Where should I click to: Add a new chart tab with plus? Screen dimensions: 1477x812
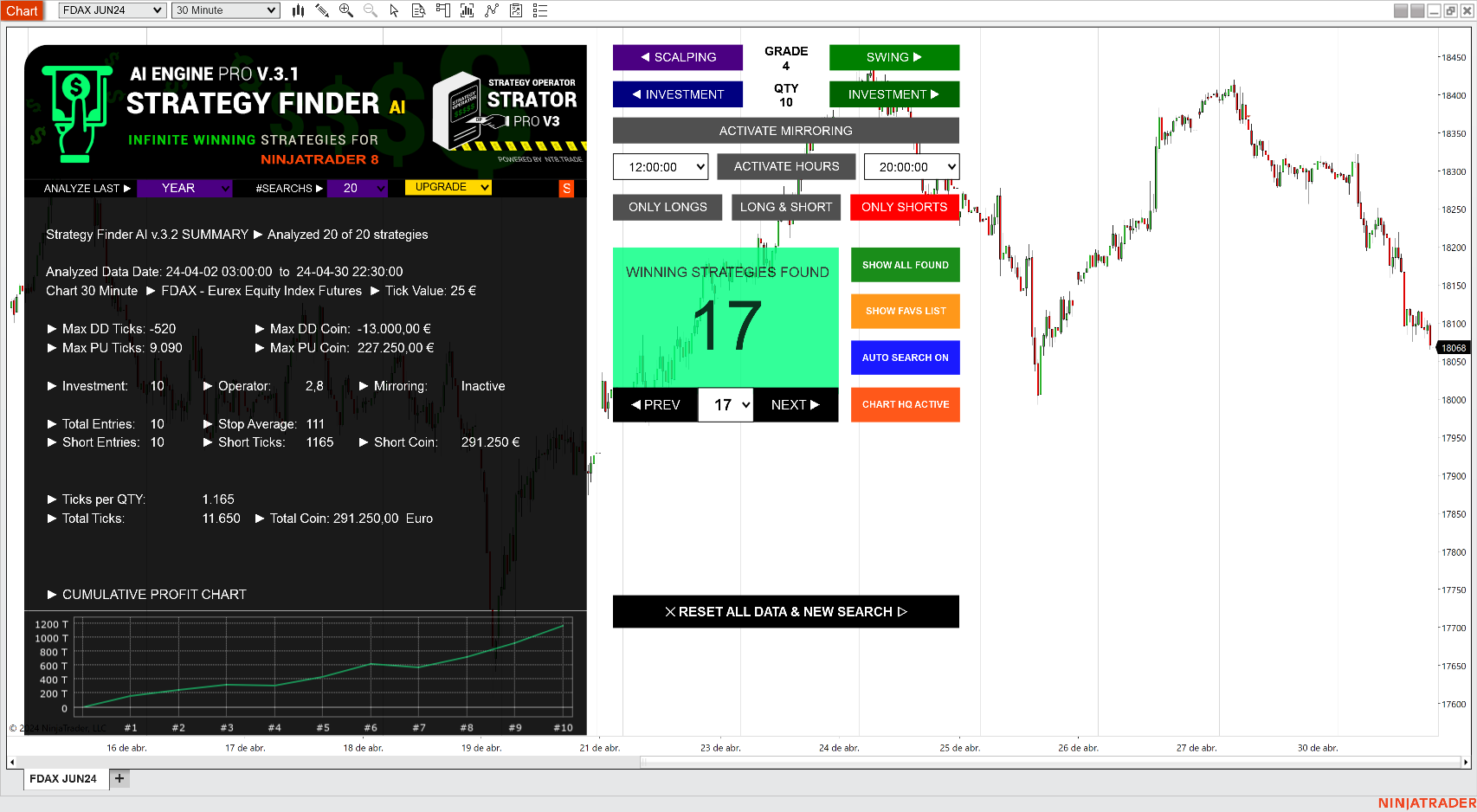pos(119,778)
